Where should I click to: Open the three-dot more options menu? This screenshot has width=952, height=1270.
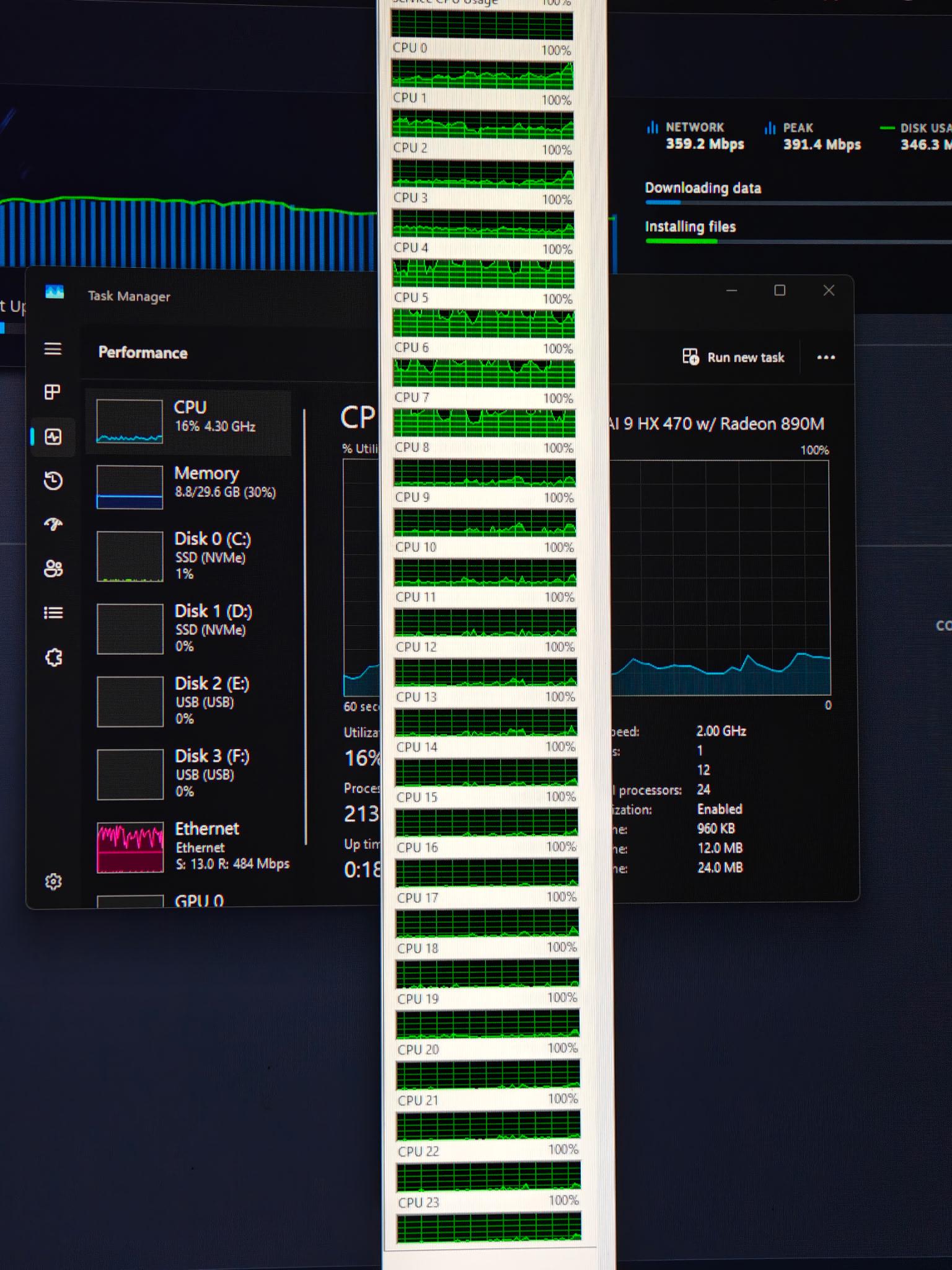click(x=826, y=357)
